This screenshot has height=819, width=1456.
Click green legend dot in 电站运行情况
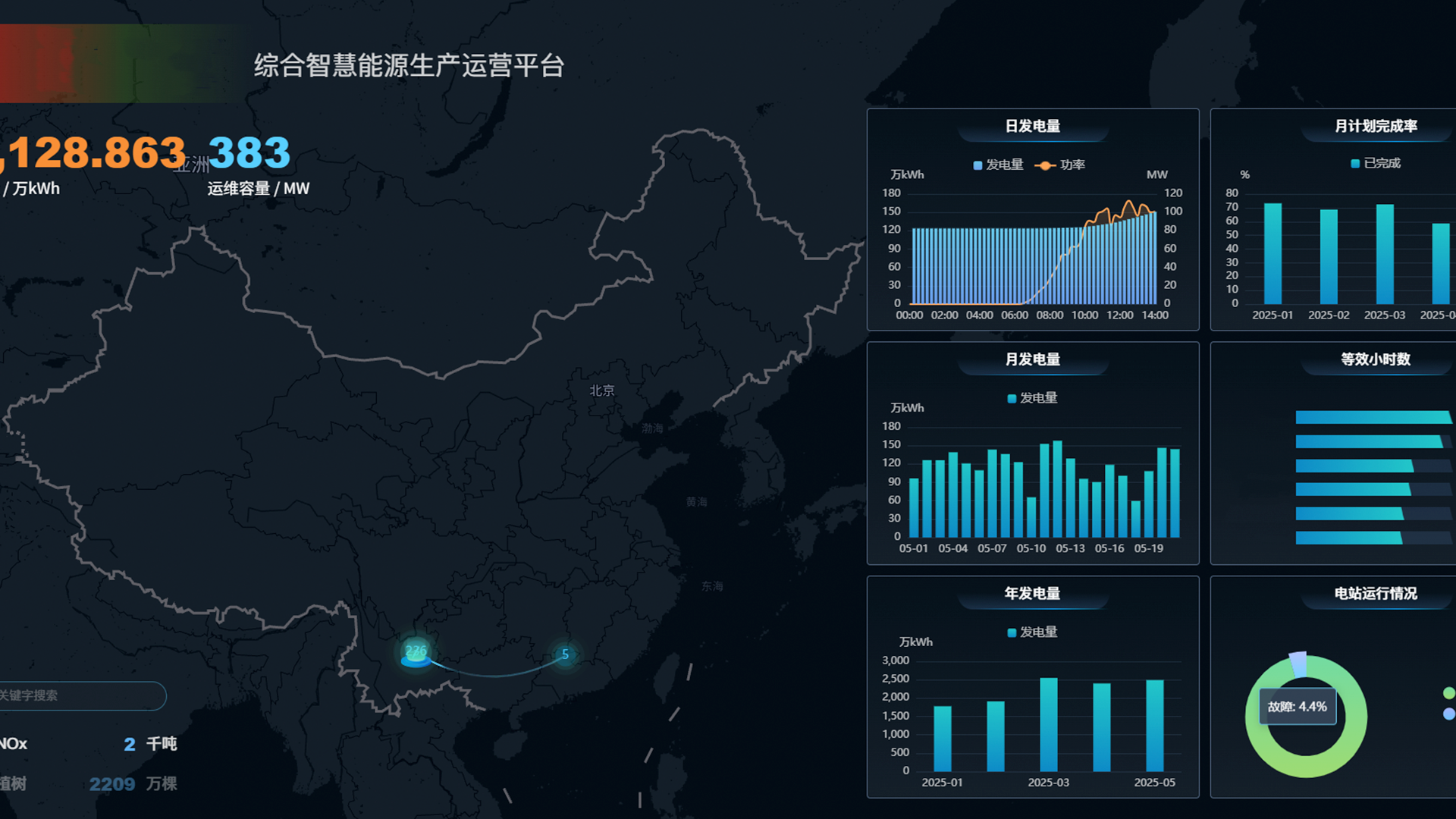pyautogui.click(x=1448, y=693)
